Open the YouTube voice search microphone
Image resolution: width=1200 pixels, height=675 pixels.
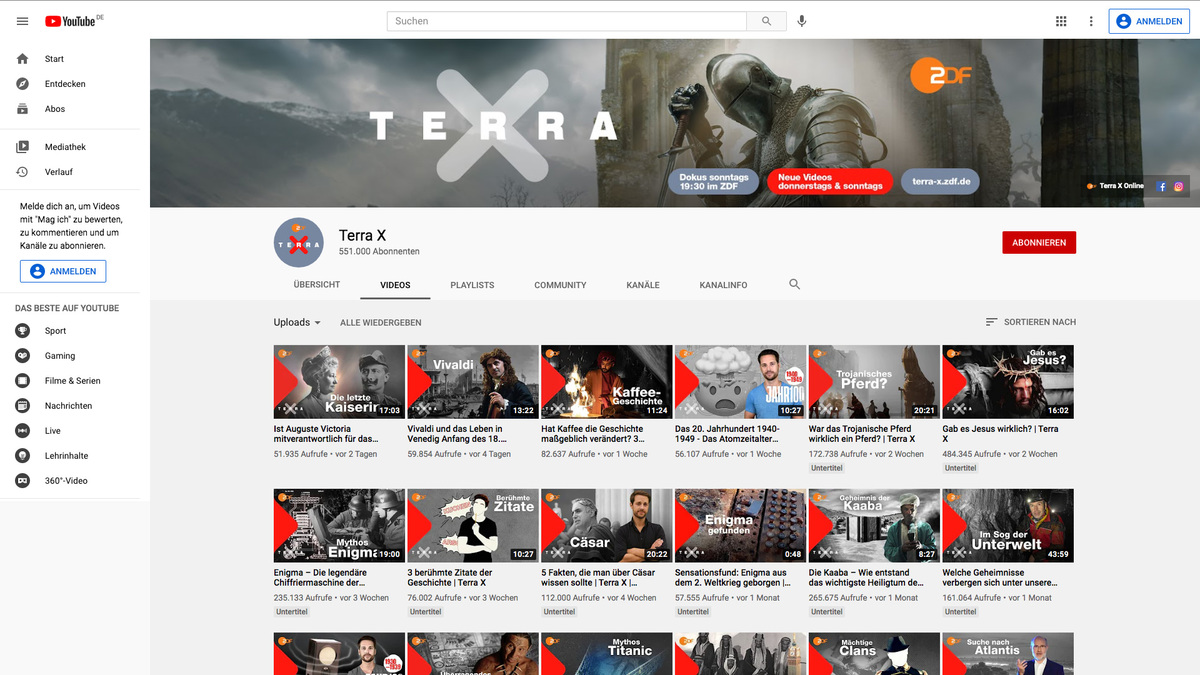pyautogui.click(x=801, y=20)
